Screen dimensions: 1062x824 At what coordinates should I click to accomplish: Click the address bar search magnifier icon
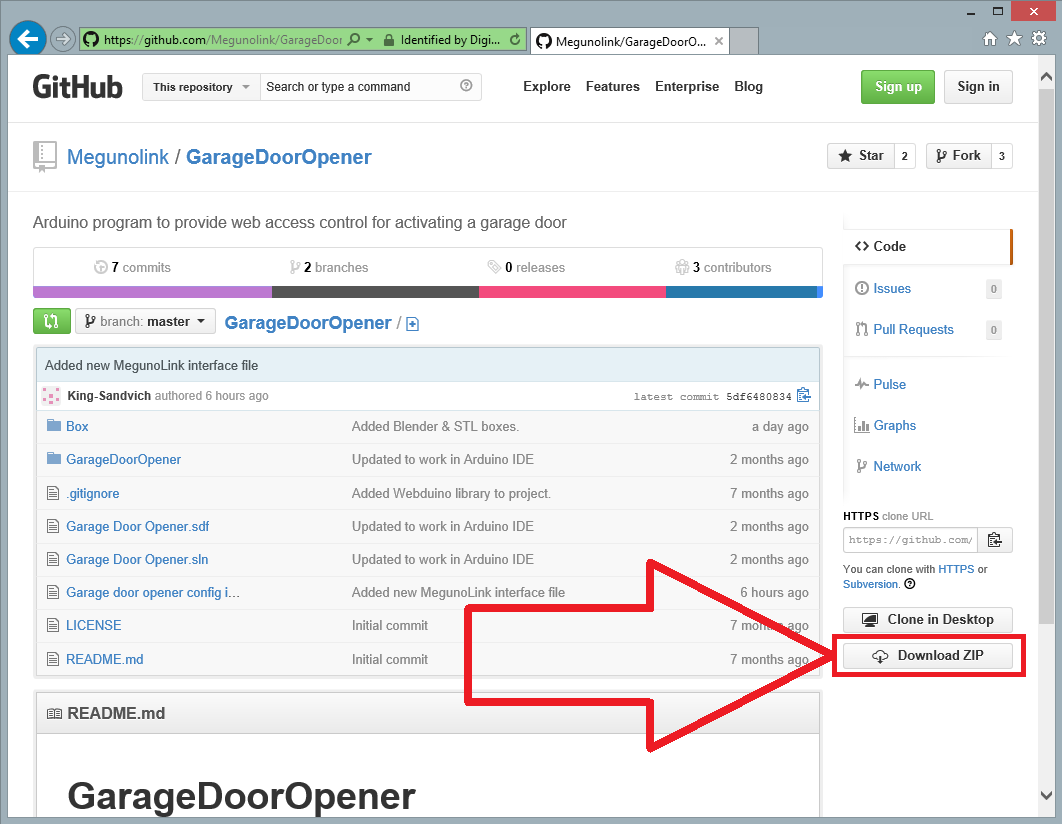[354, 40]
